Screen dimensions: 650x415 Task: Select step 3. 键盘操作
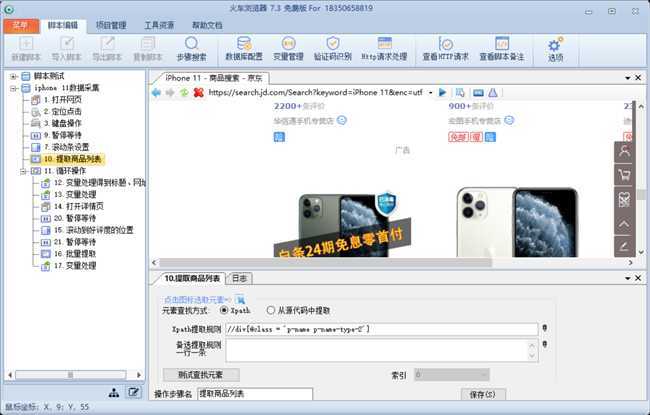62,123
